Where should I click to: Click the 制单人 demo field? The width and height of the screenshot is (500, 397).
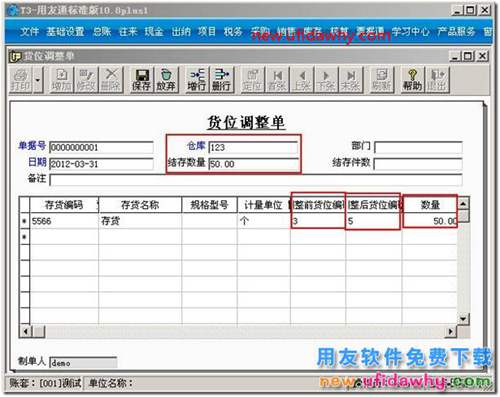point(83,363)
